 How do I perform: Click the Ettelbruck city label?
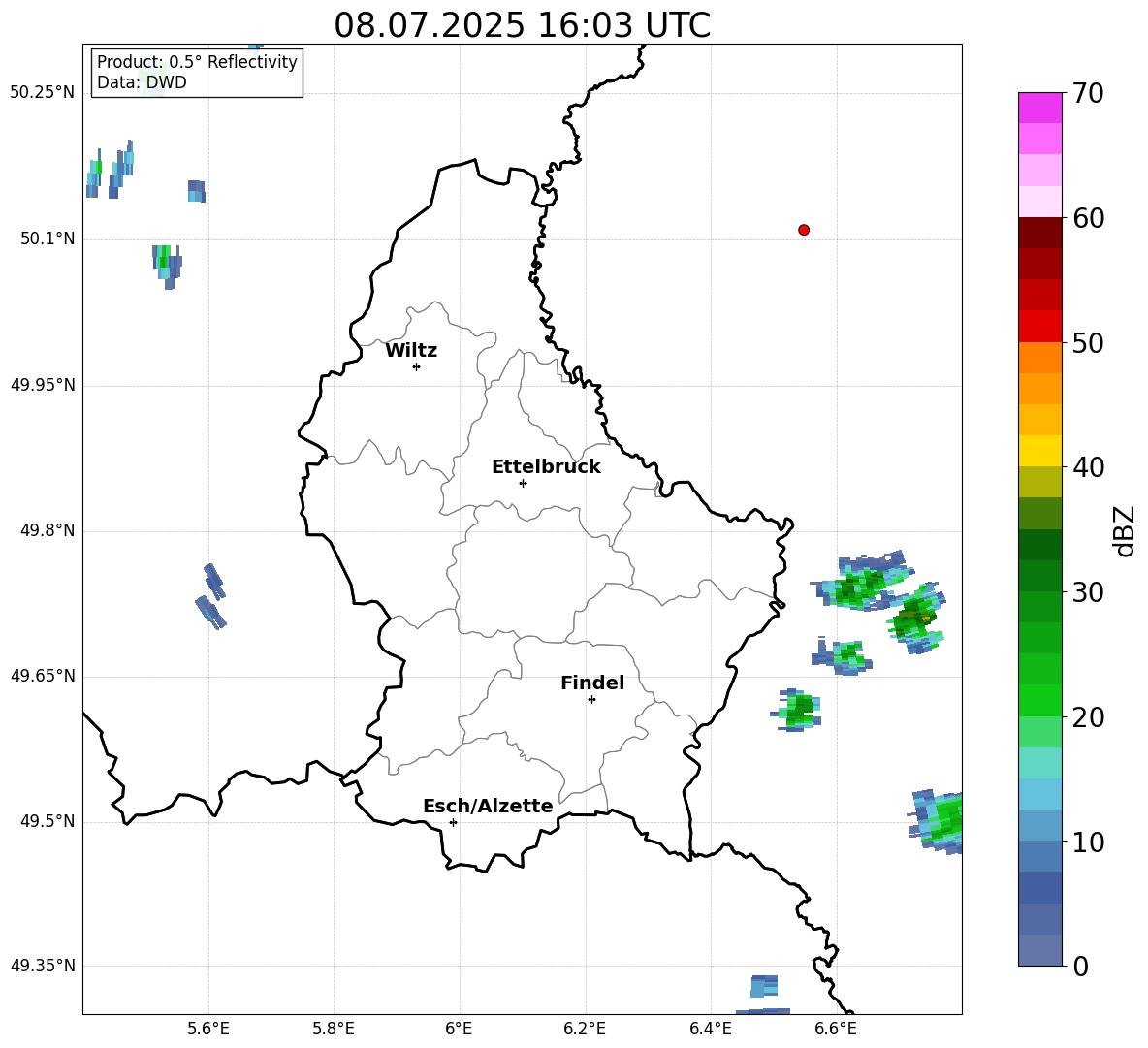point(546,466)
